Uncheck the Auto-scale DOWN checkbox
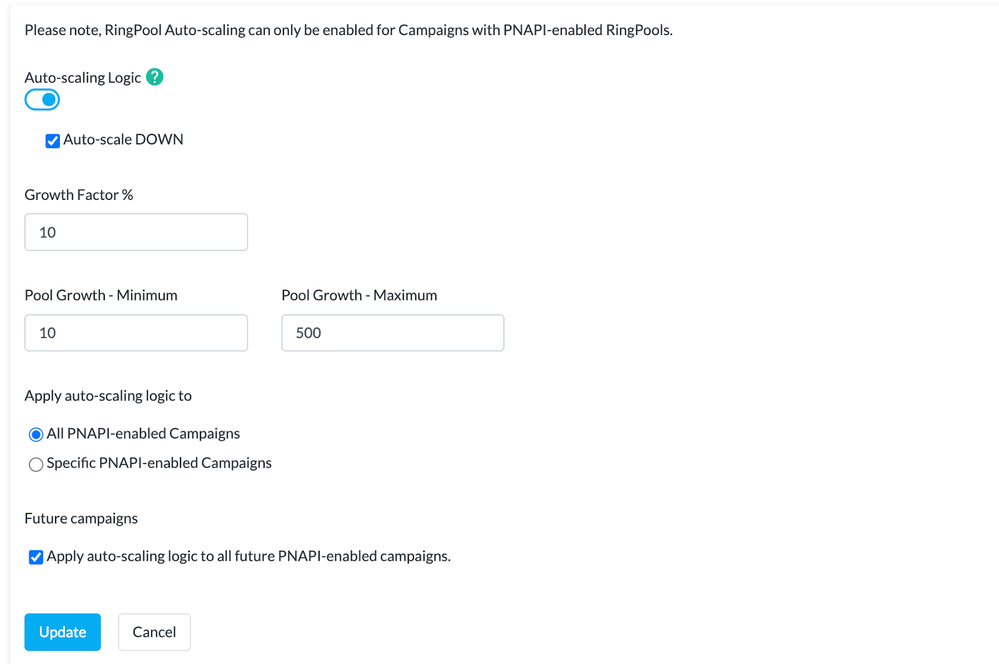This screenshot has height=664, width=999. pos(53,141)
